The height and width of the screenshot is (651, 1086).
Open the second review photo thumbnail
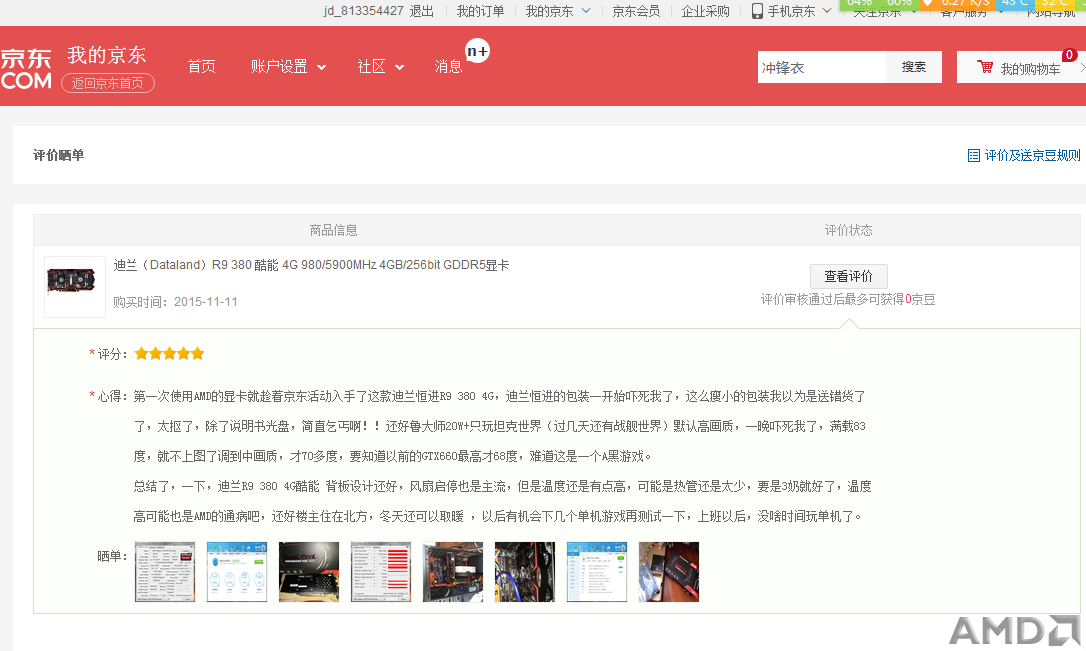[x=237, y=572]
